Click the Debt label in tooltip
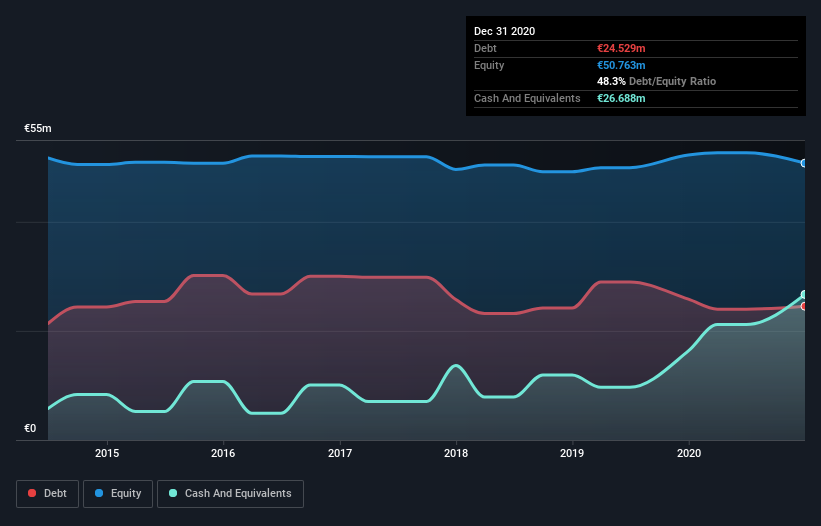The image size is (821, 526). (x=485, y=48)
